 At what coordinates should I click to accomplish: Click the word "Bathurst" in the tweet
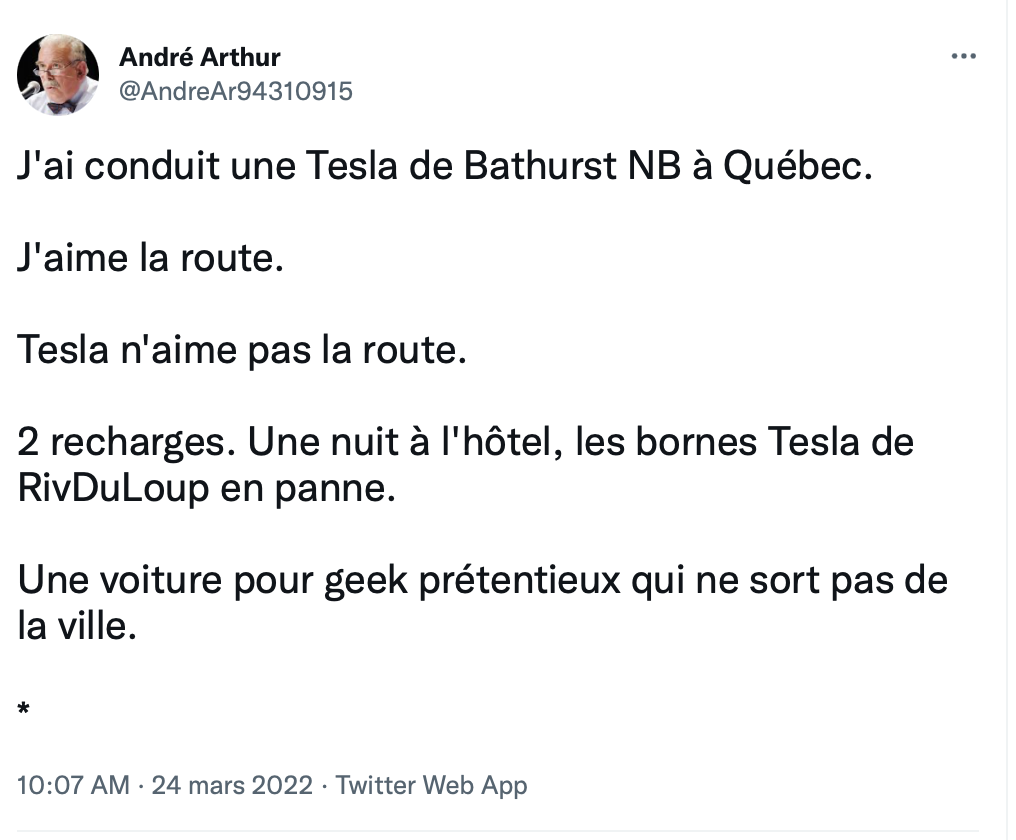tap(540, 165)
